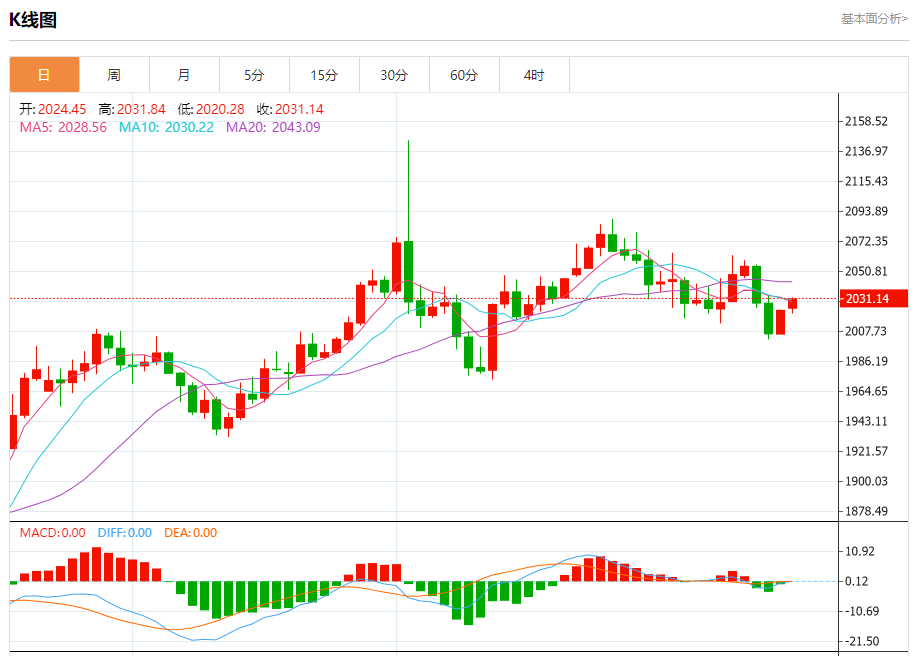Open the 30分 timeframe tab

point(394,75)
